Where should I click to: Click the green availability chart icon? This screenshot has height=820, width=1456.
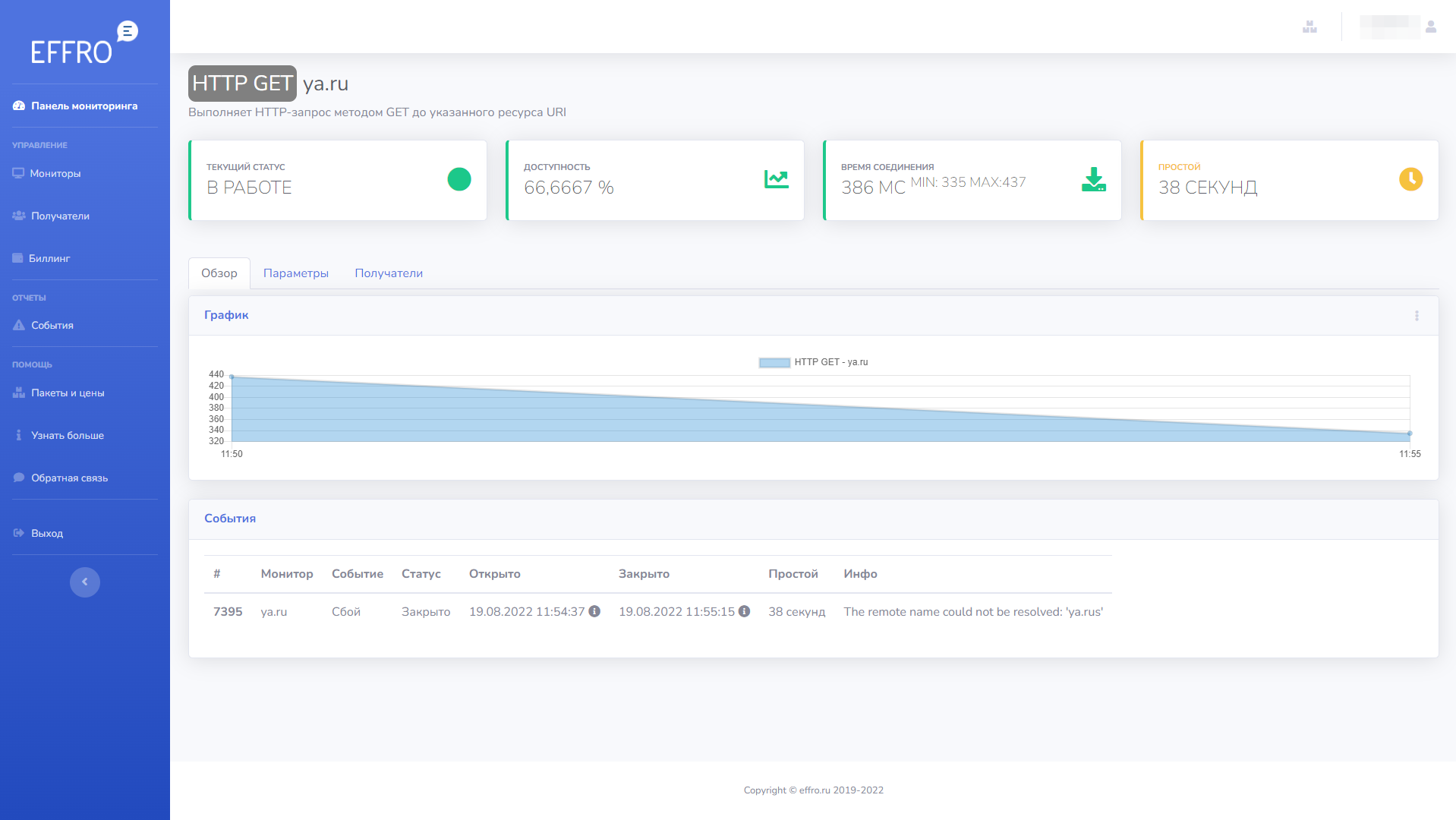(776, 179)
